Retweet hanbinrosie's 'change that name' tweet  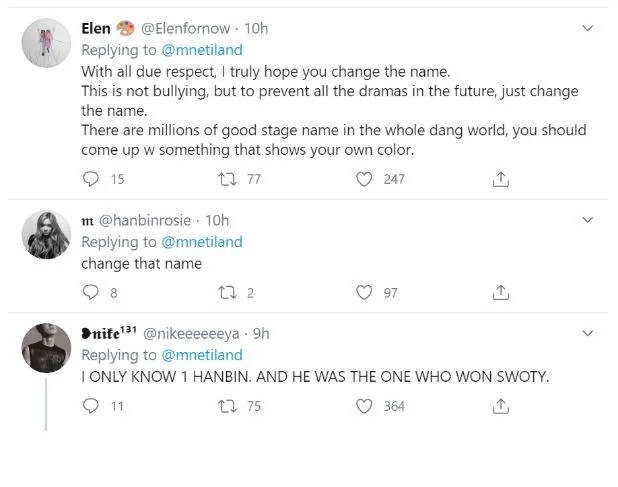tap(227, 293)
